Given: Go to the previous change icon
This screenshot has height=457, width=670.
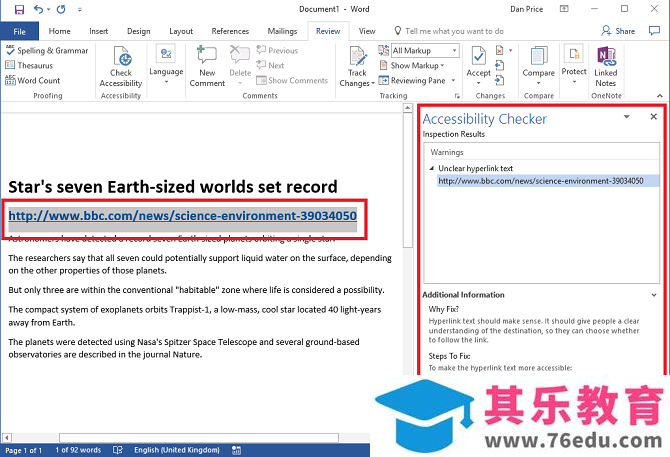Looking at the screenshot, I should pos(500,65).
